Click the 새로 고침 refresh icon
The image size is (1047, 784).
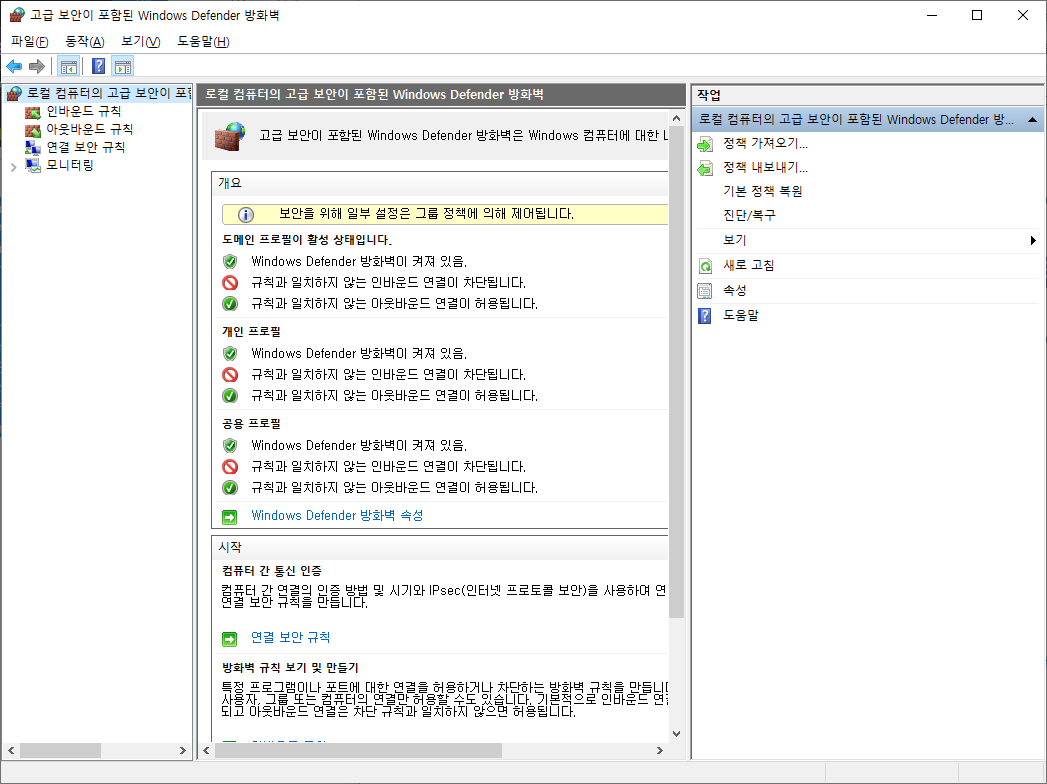coord(705,266)
